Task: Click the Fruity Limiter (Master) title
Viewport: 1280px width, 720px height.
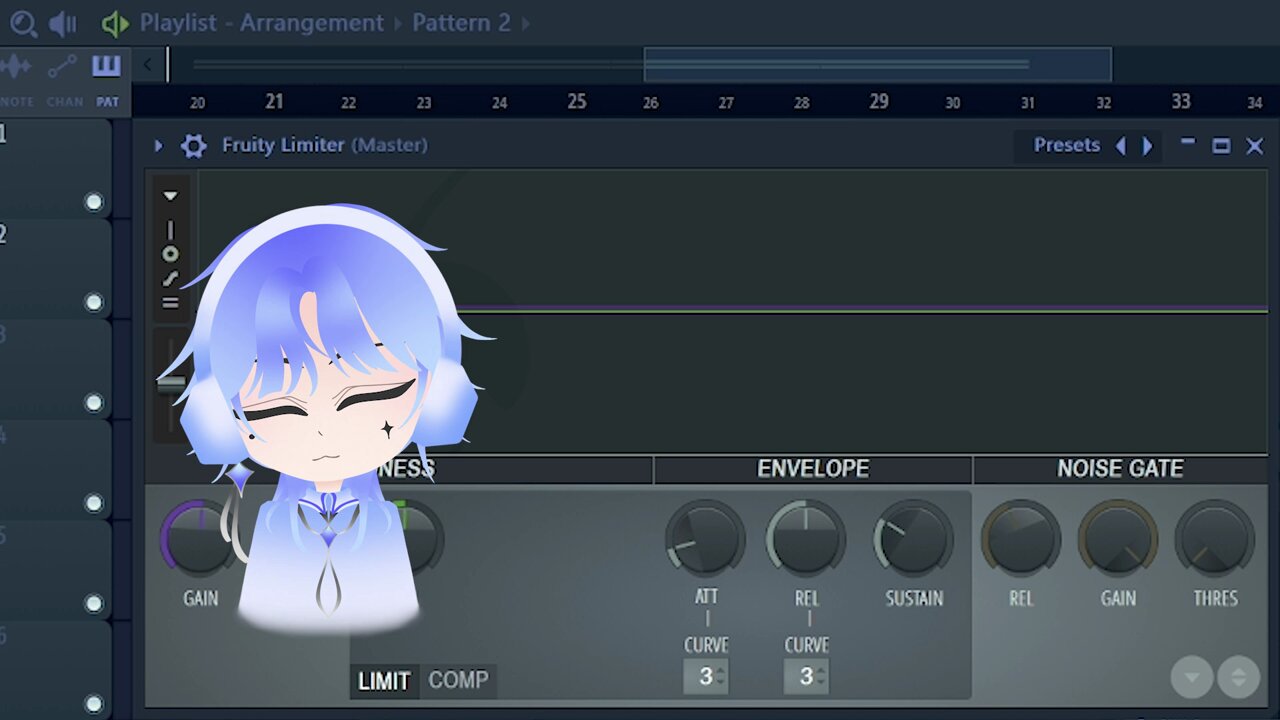Action: (324, 146)
